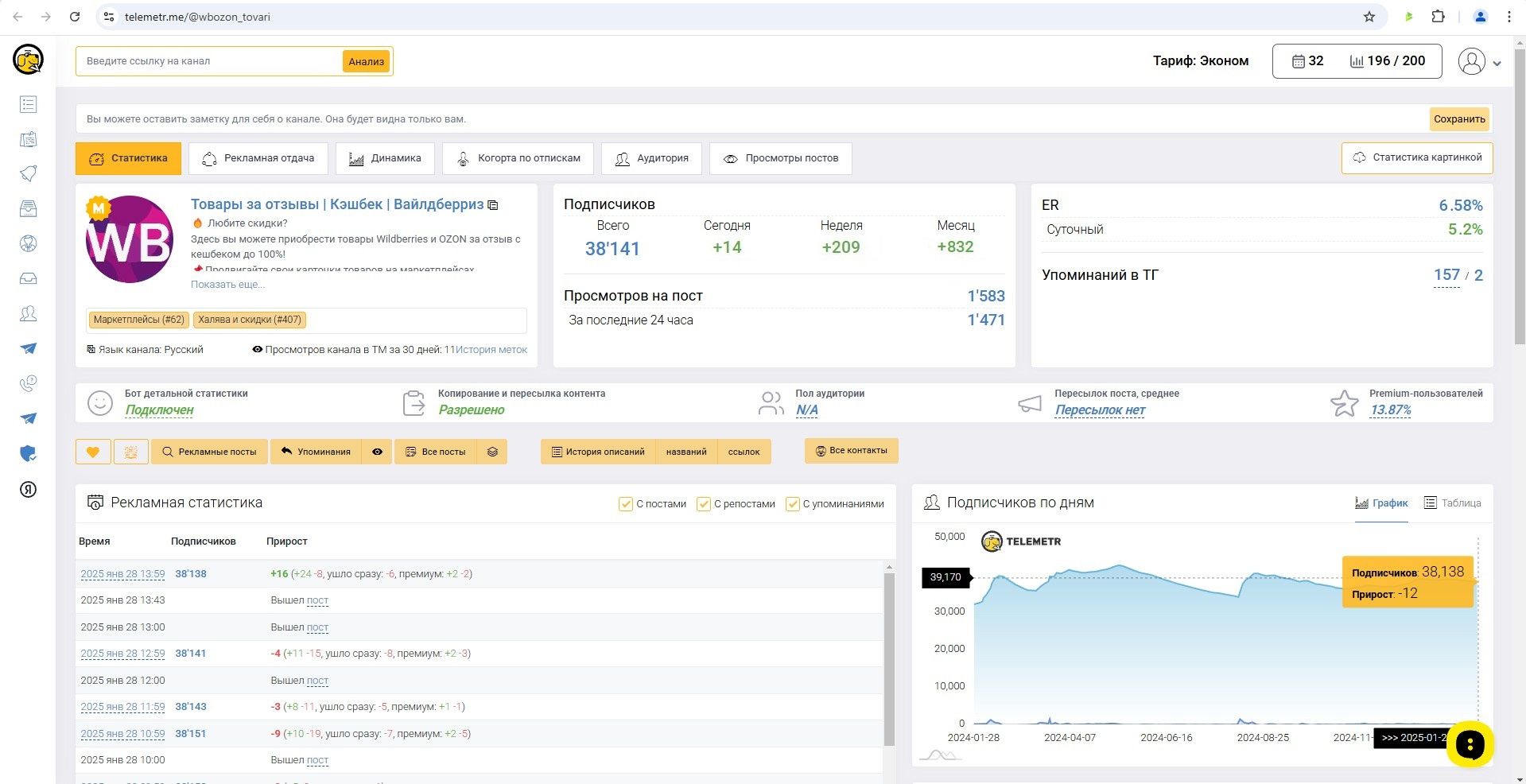
Task: Toggle the С репостами checkbox
Action: pyautogui.click(x=703, y=504)
